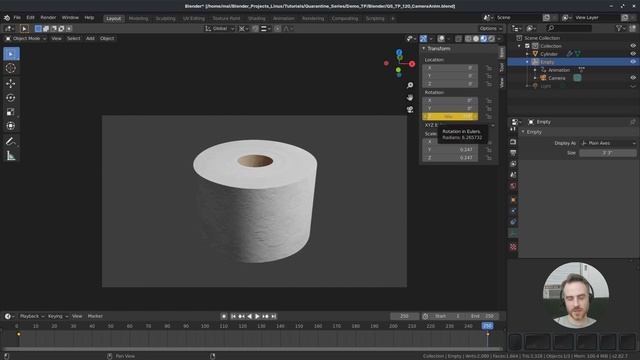Switch to the Shading workspace tab
The height and width of the screenshot is (360, 640).
257,18
